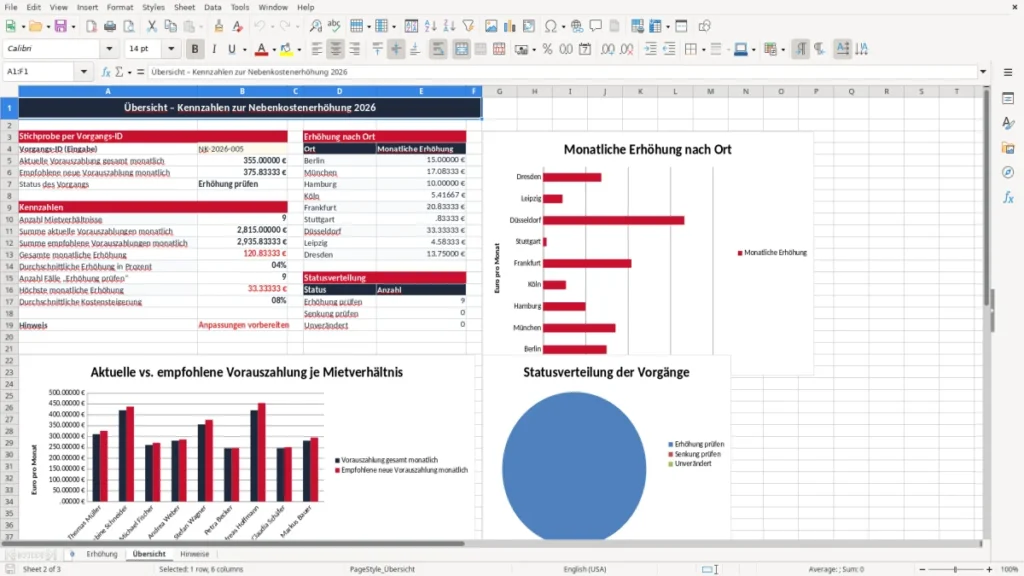This screenshot has height=576, width=1024.
Task: Click the Print icon
Action: [x=110, y=26]
